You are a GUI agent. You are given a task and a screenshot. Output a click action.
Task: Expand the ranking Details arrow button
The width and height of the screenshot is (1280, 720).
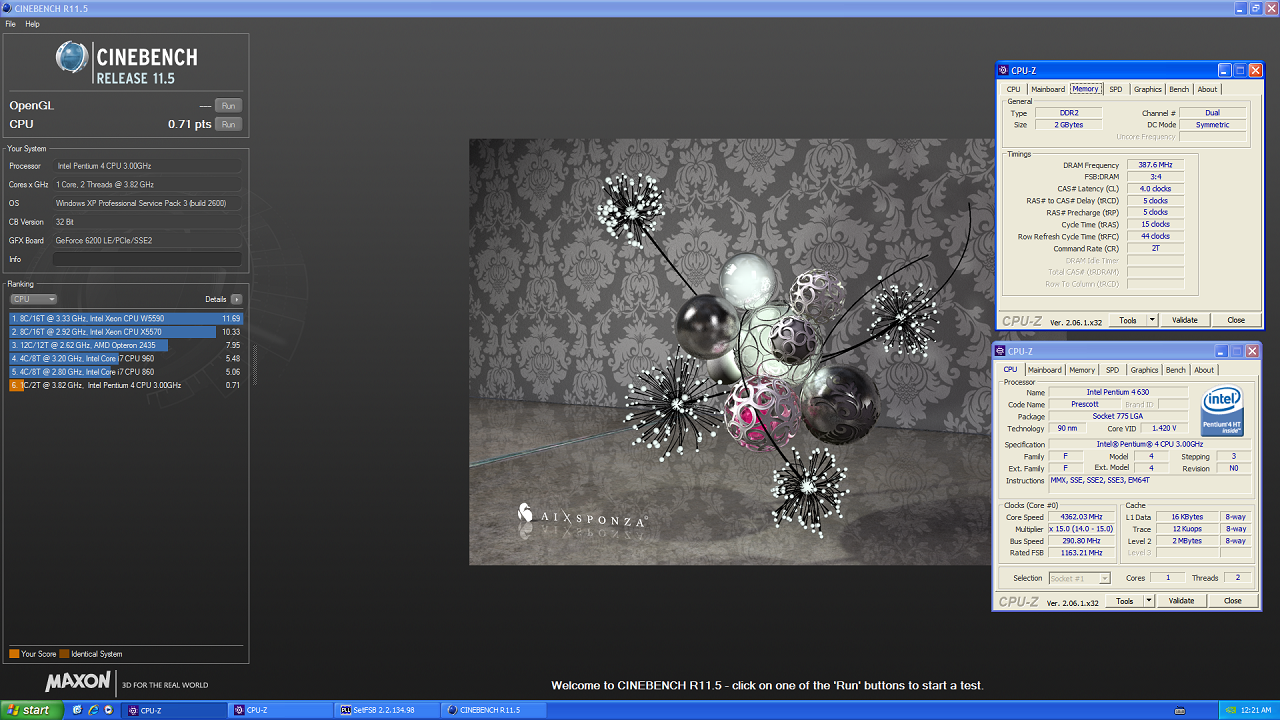[236, 299]
